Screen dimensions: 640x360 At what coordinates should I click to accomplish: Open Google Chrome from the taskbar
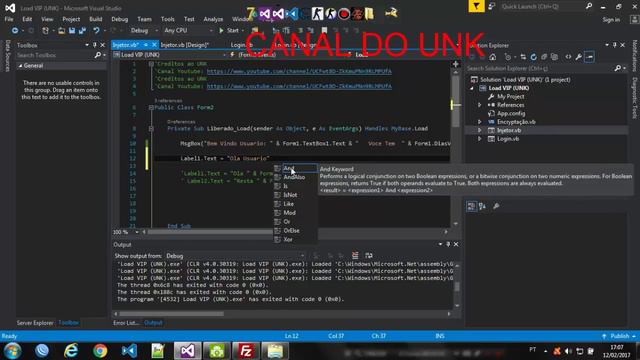100,351
